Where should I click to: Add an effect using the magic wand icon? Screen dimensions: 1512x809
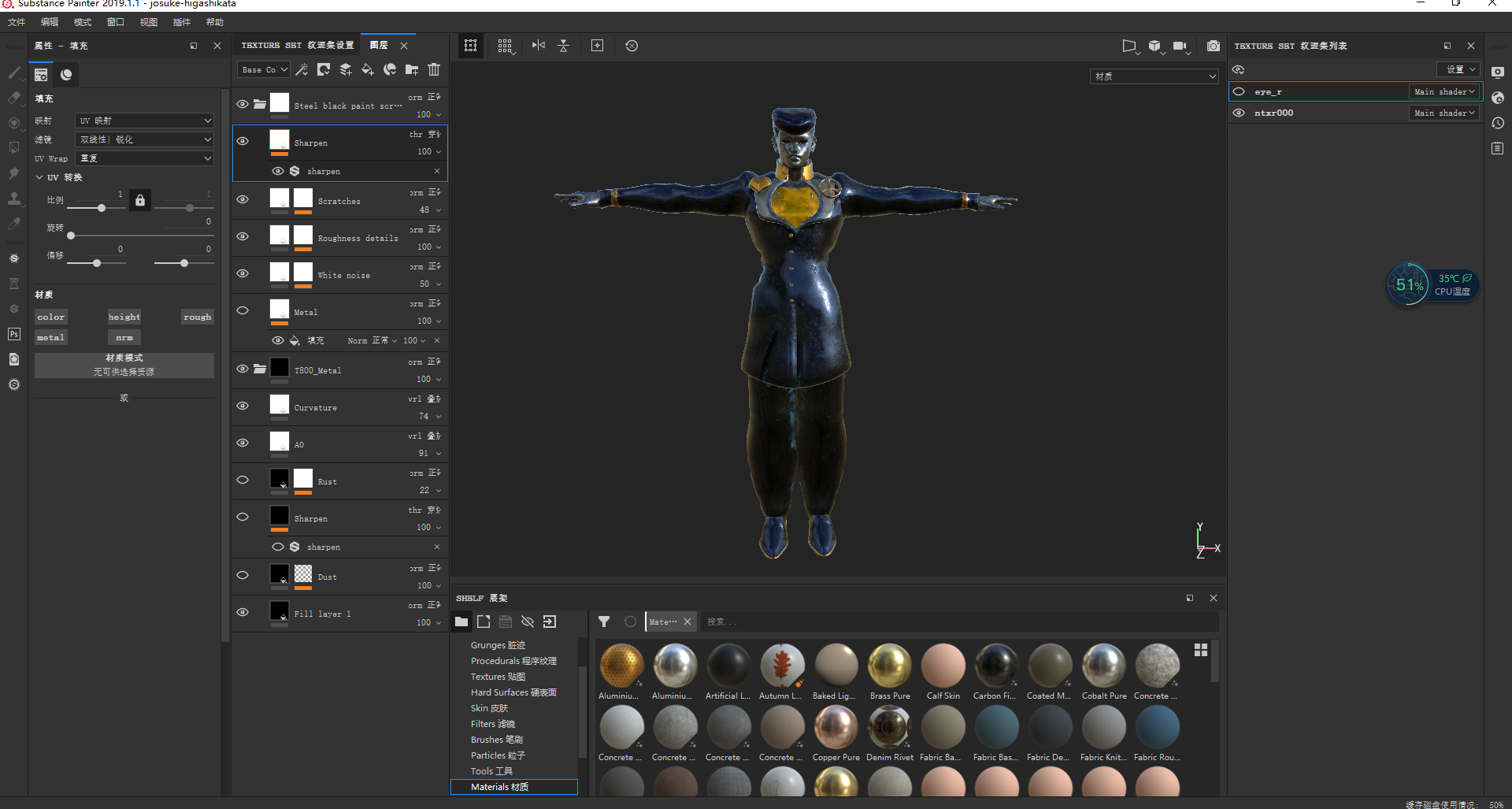coord(302,69)
